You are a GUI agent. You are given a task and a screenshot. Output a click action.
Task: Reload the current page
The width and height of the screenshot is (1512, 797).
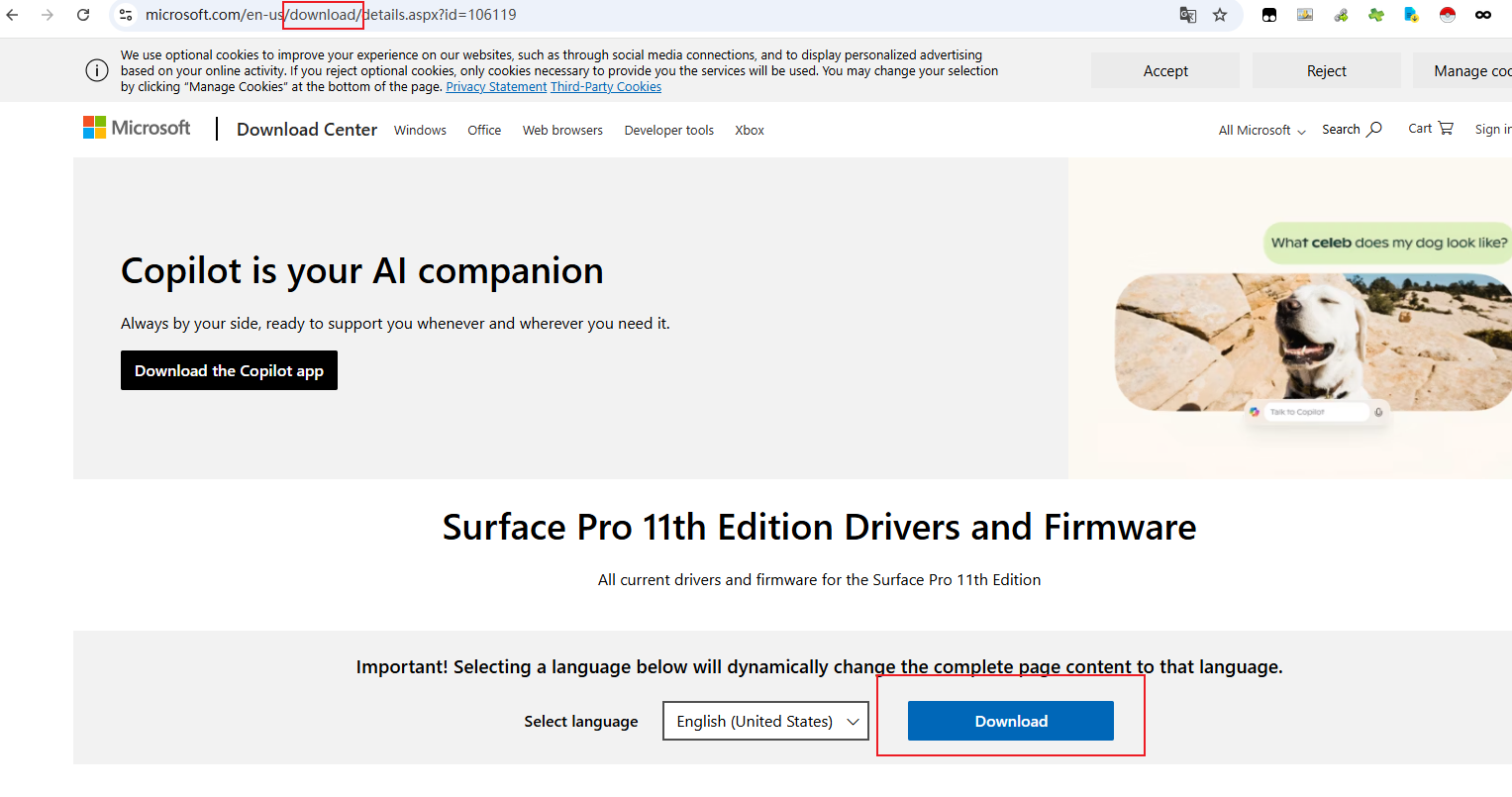[x=83, y=15]
